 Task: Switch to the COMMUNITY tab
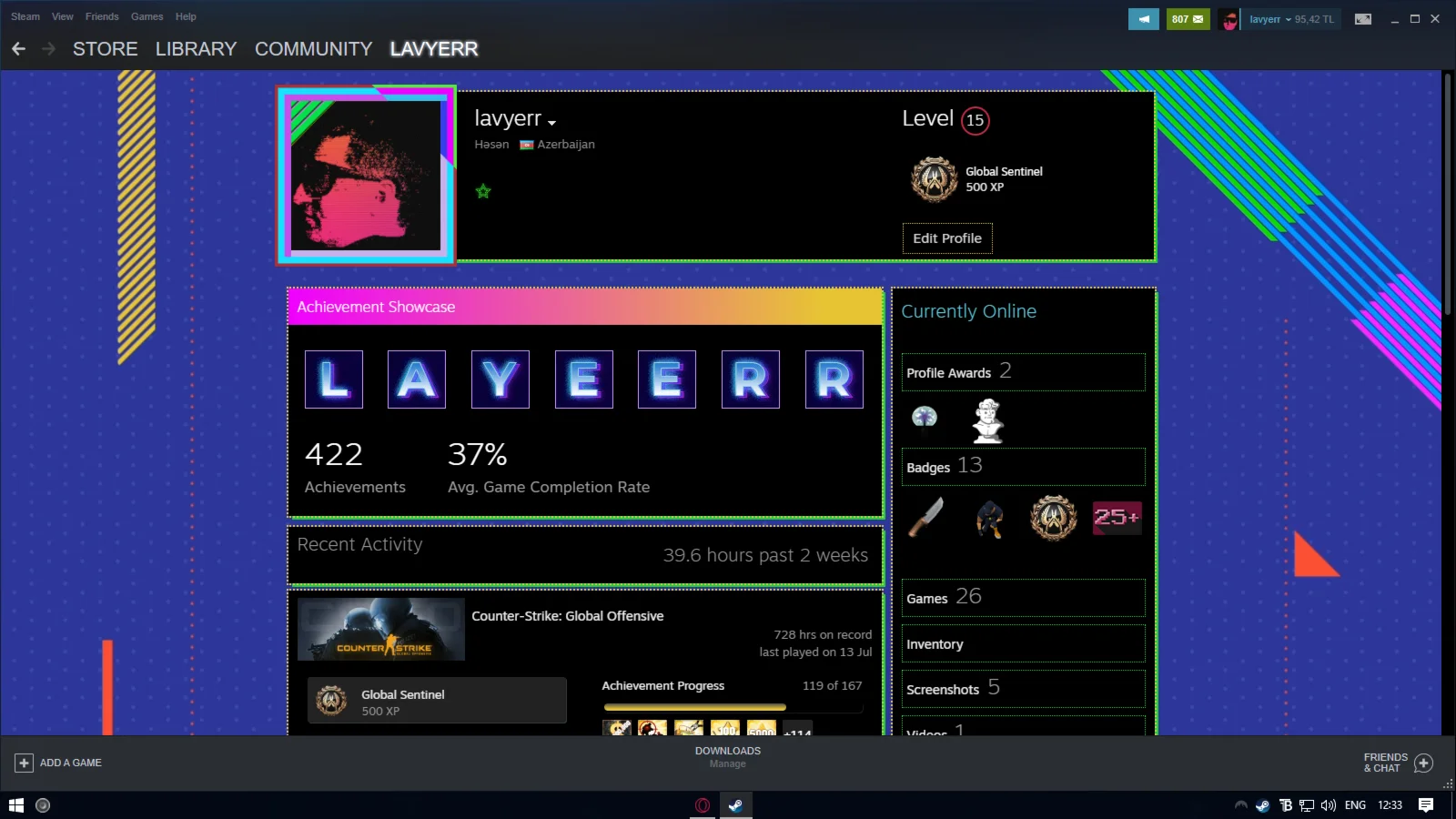[x=314, y=49]
